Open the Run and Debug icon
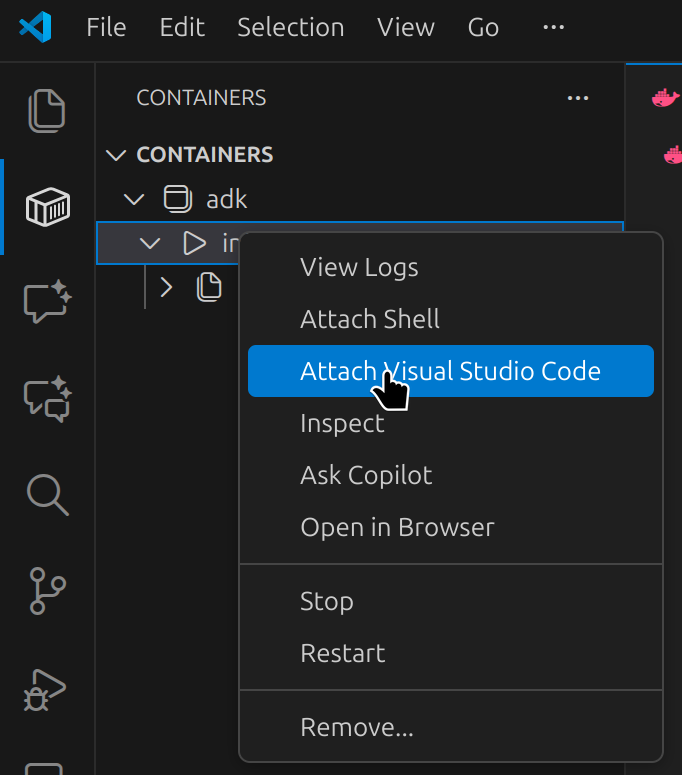The image size is (682, 775). (47, 687)
